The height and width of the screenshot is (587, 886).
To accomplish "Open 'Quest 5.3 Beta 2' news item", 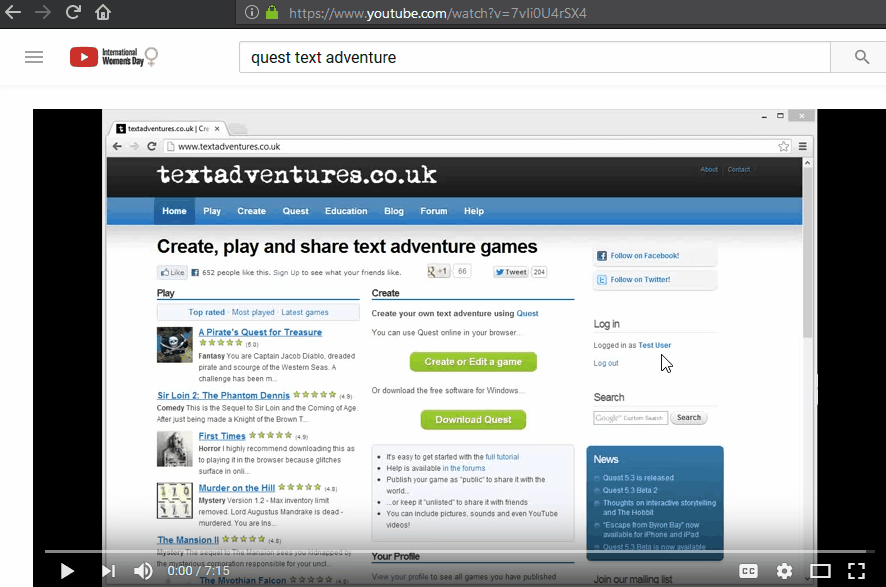I will coord(630,490).
